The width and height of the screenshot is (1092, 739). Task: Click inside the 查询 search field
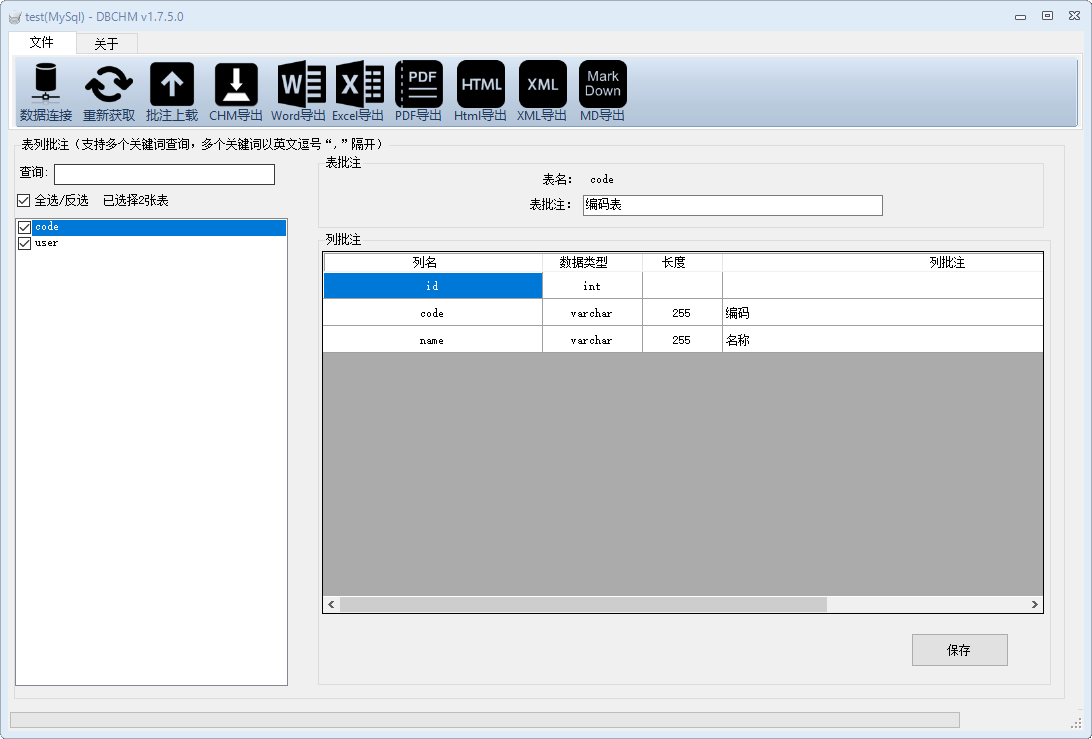[x=164, y=174]
